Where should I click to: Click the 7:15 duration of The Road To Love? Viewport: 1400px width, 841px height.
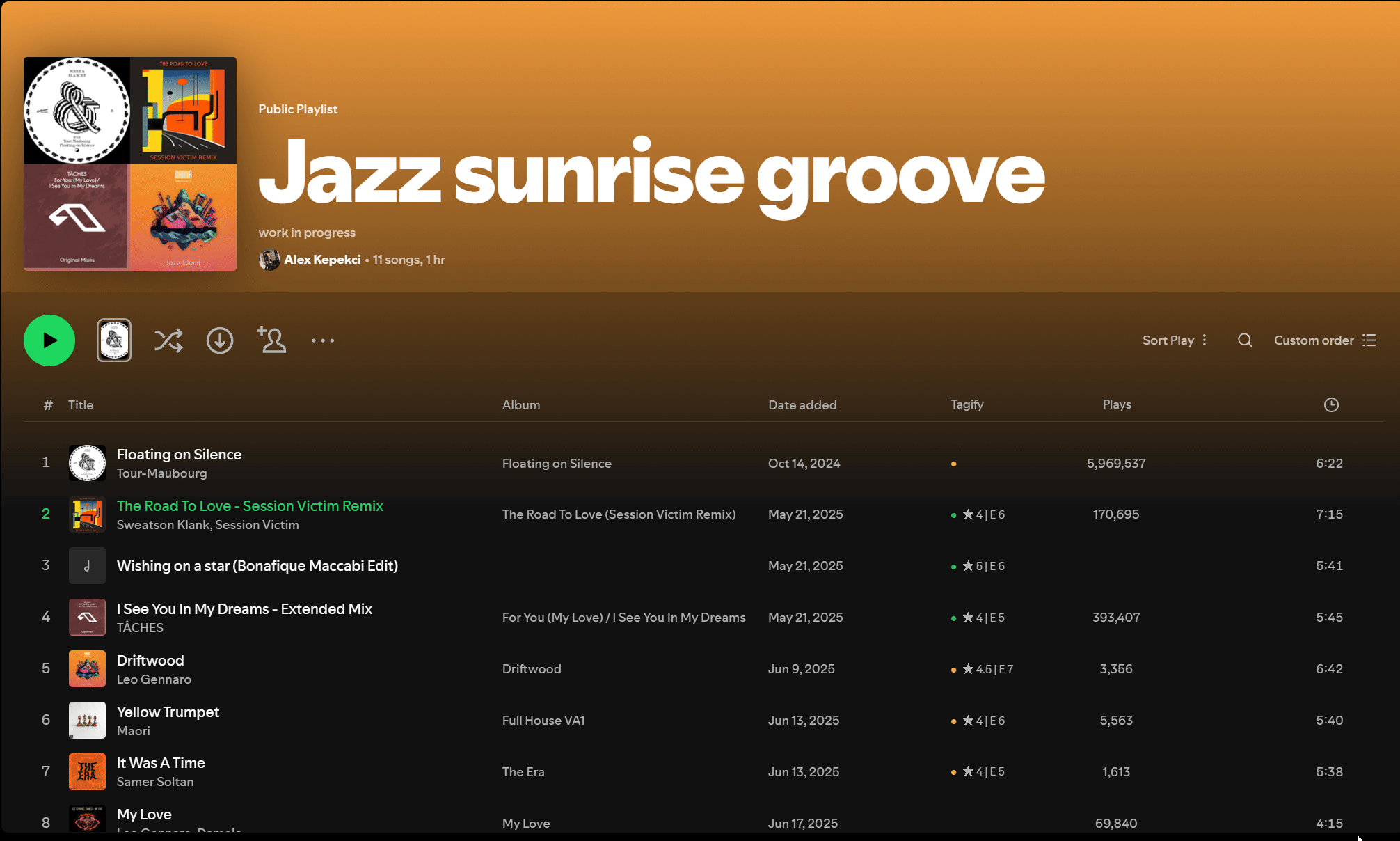pyautogui.click(x=1329, y=514)
